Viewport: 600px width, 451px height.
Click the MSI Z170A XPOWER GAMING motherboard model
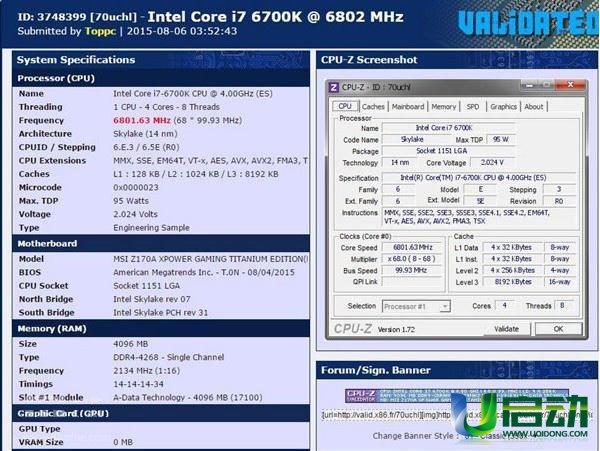pos(210,259)
